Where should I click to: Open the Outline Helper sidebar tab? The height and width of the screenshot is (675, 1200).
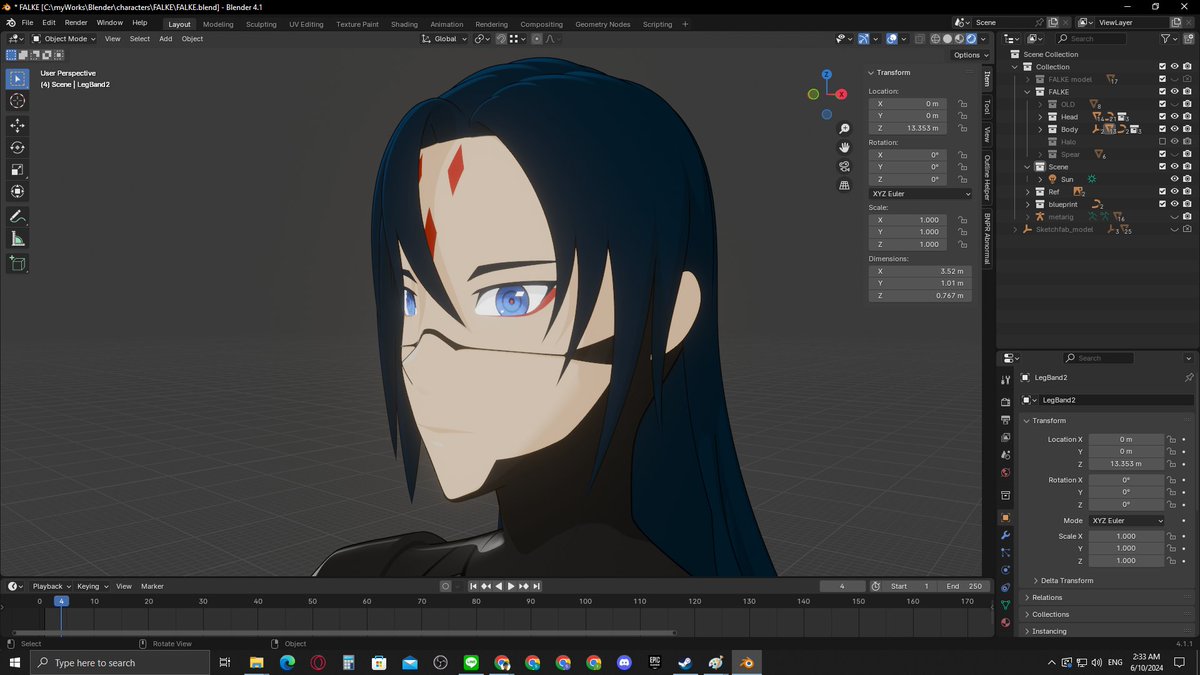click(987, 178)
